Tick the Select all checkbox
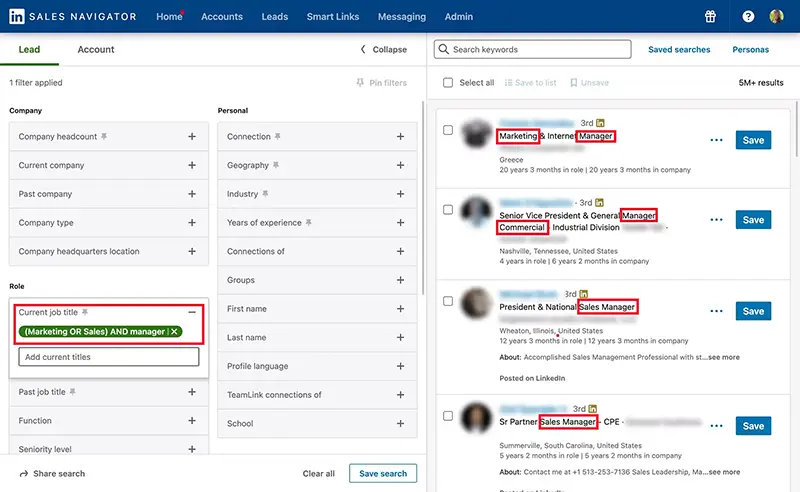 [x=448, y=83]
